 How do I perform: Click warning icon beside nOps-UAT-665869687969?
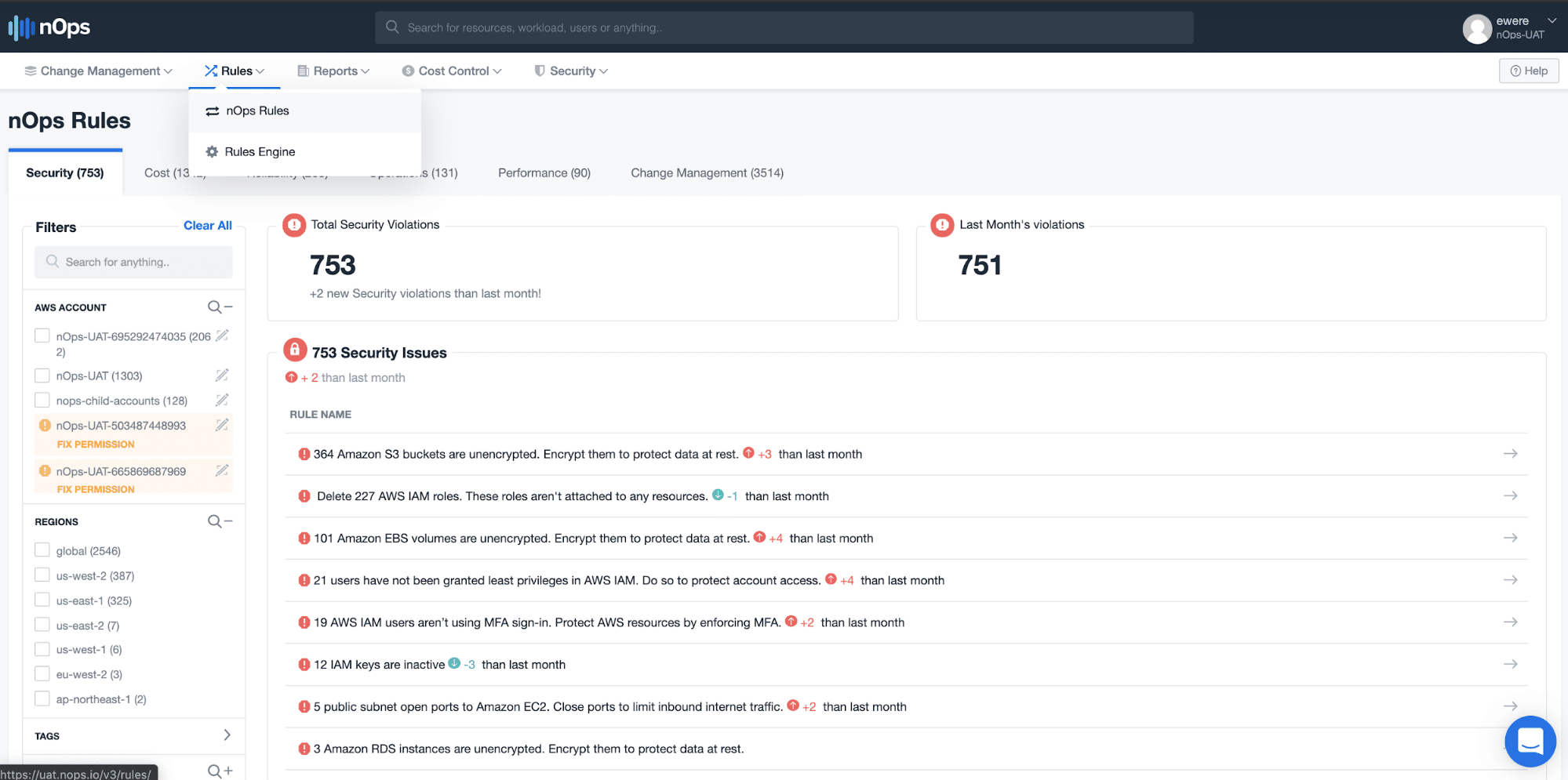(x=45, y=470)
